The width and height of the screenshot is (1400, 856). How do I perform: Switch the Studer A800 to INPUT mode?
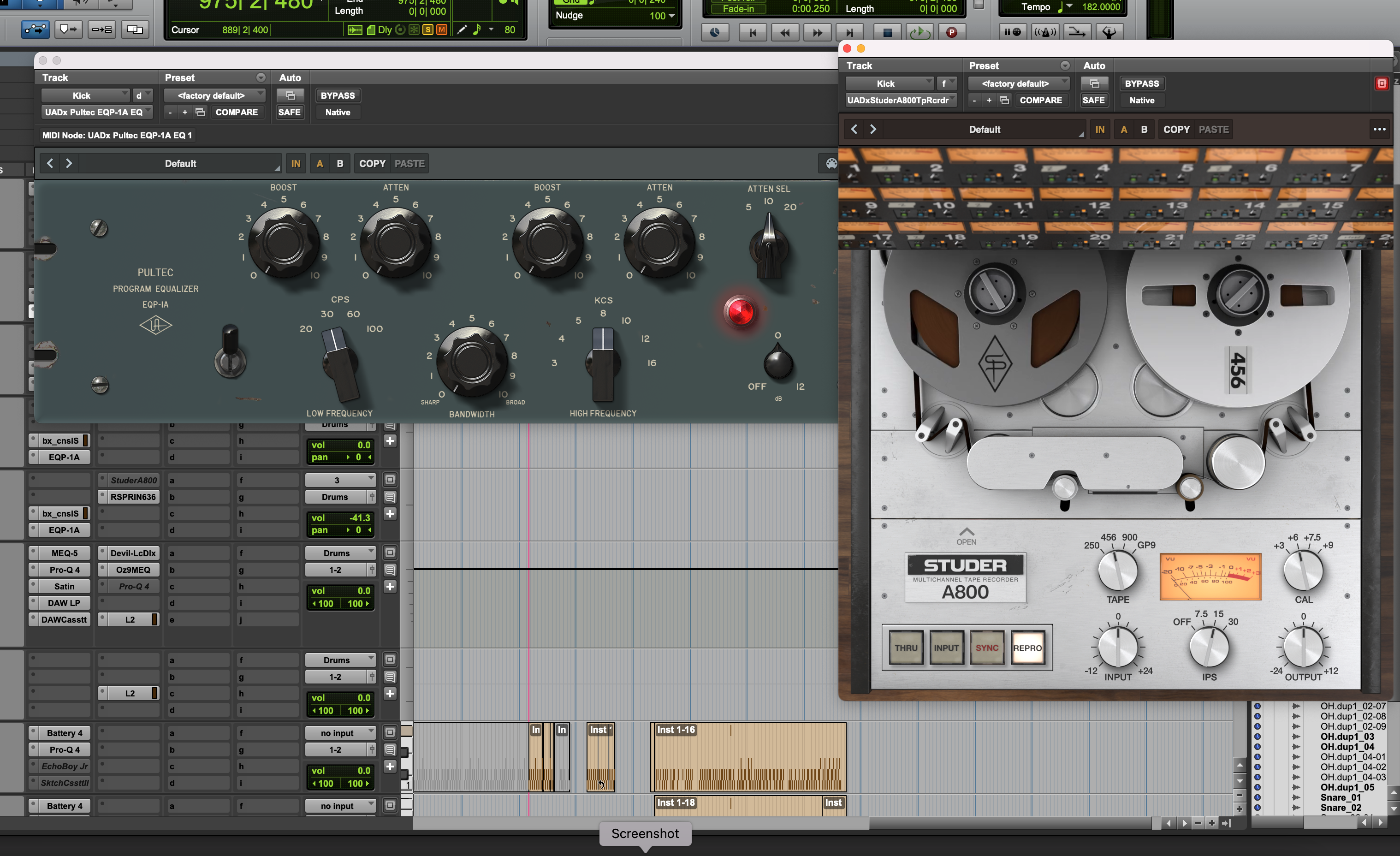pyautogui.click(x=947, y=648)
